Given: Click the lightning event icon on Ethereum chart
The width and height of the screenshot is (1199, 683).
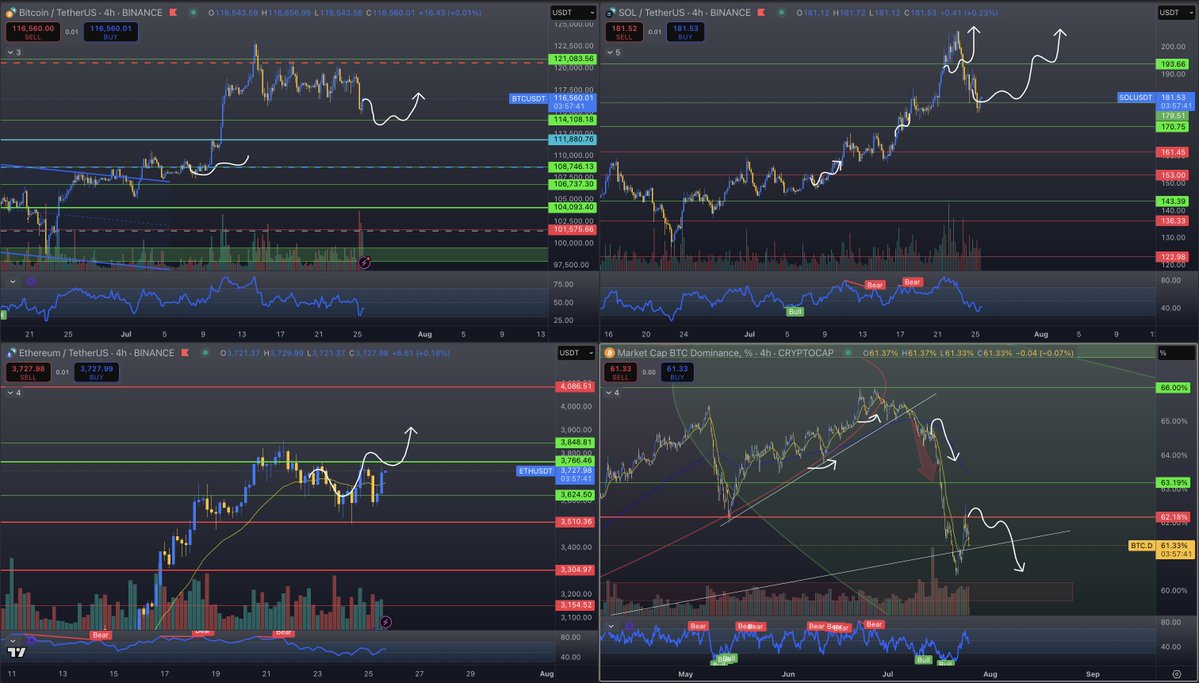Looking at the screenshot, I should [385, 622].
